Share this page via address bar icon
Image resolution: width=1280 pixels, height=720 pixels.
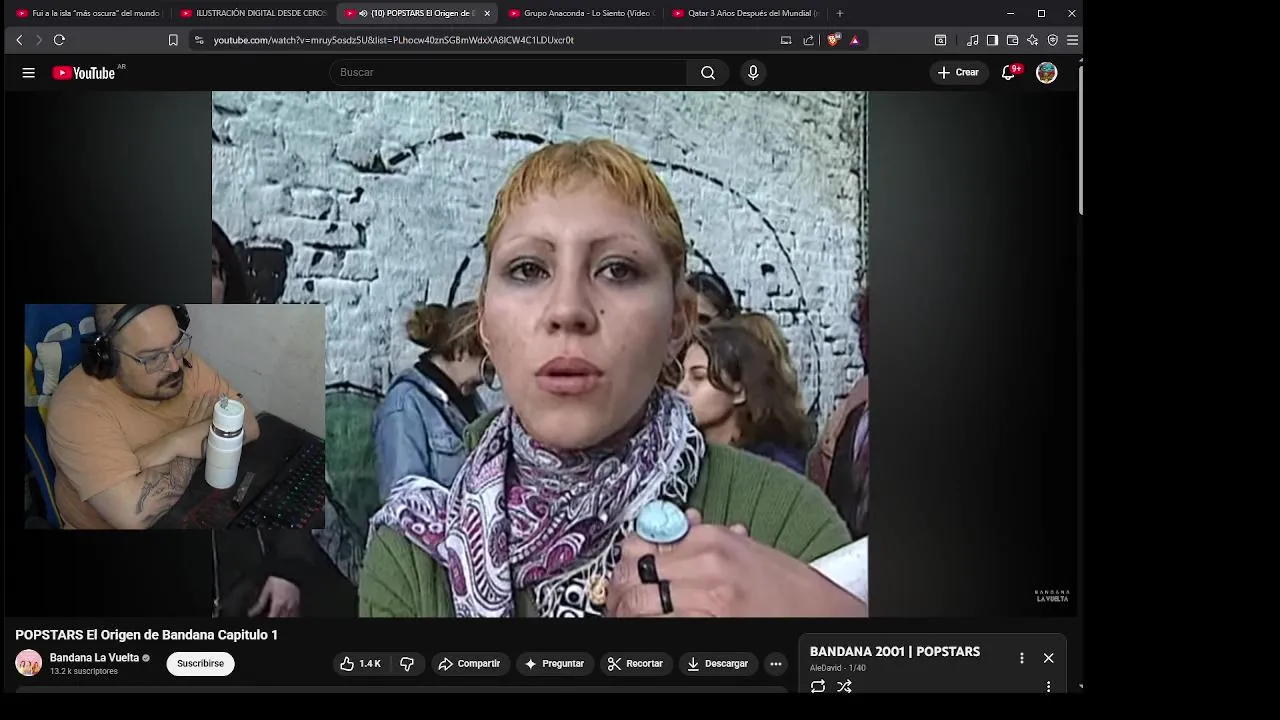[x=808, y=40]
